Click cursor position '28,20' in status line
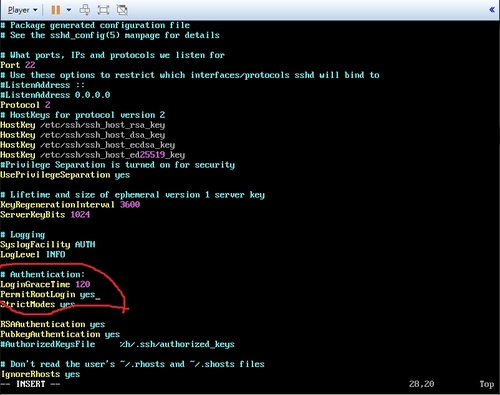The height and width of the screenshot is (395, 500). coord(421,384)
